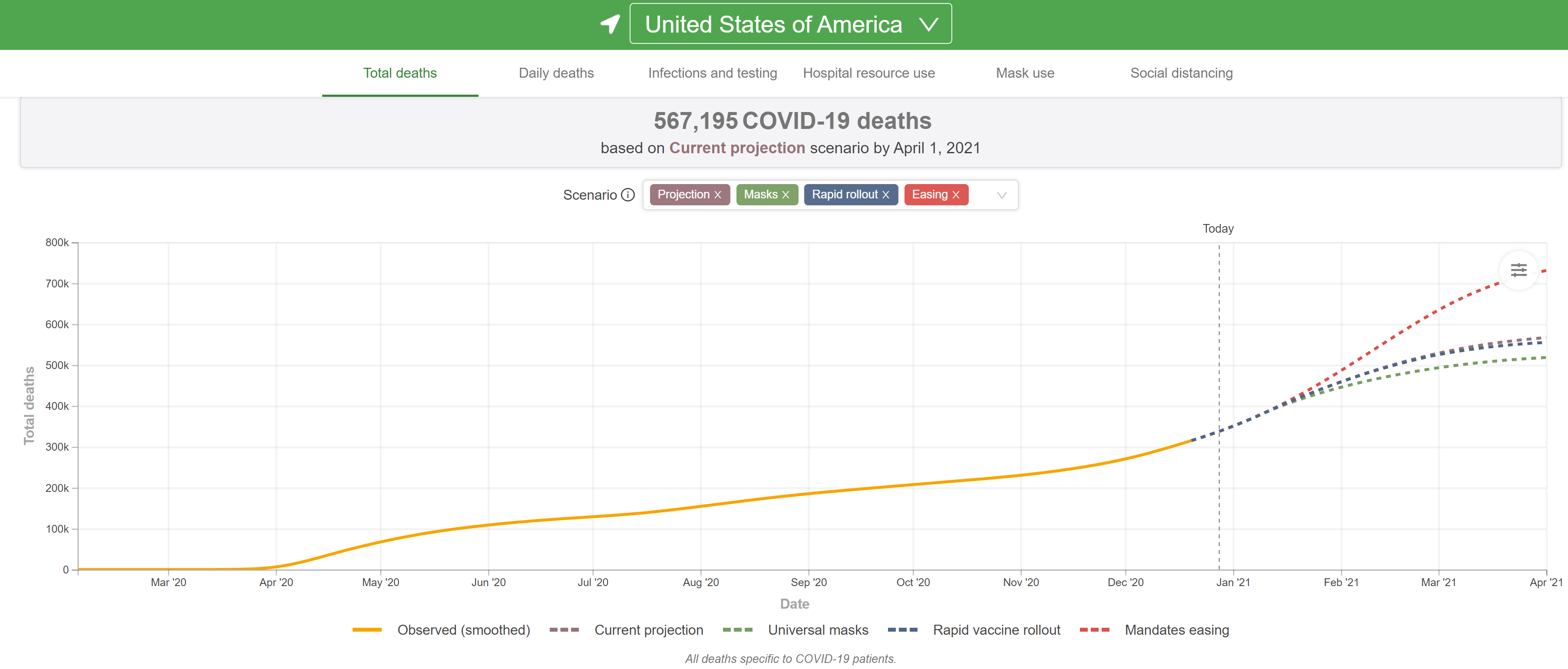Screen dimensions: 1568x669
Task: Click the Apr '20 axis label
Action: (276, 583)
